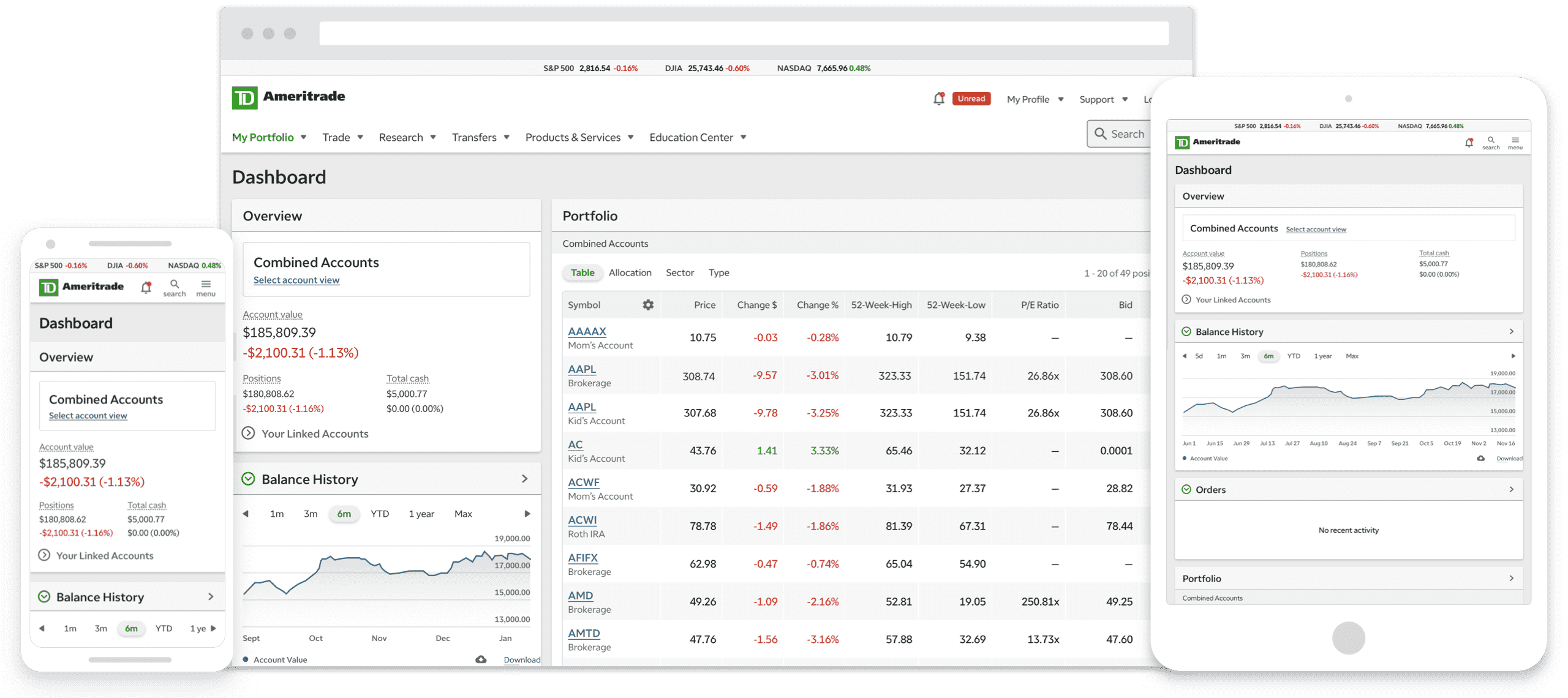Image resolution: width=1568 pixels, height=698 pixels.
Task: Click the desktop Search field
Action: (1119, 133)
